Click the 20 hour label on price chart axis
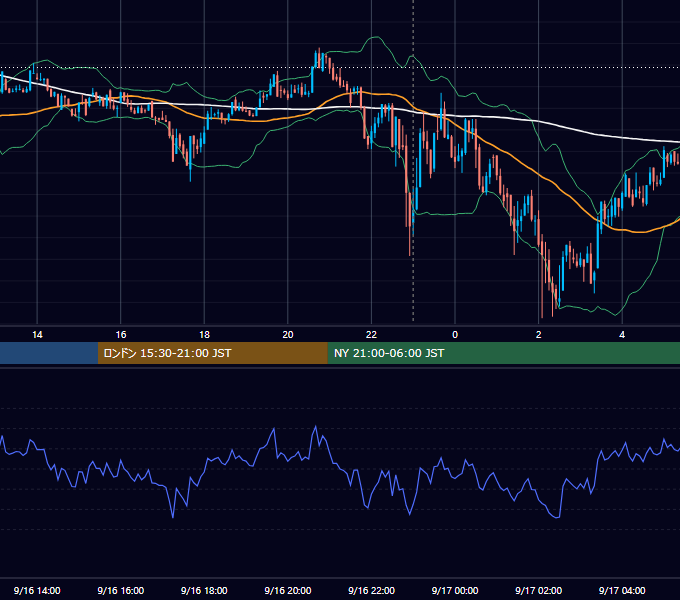This screenshot has width=680, height=600. coord(288,335)
